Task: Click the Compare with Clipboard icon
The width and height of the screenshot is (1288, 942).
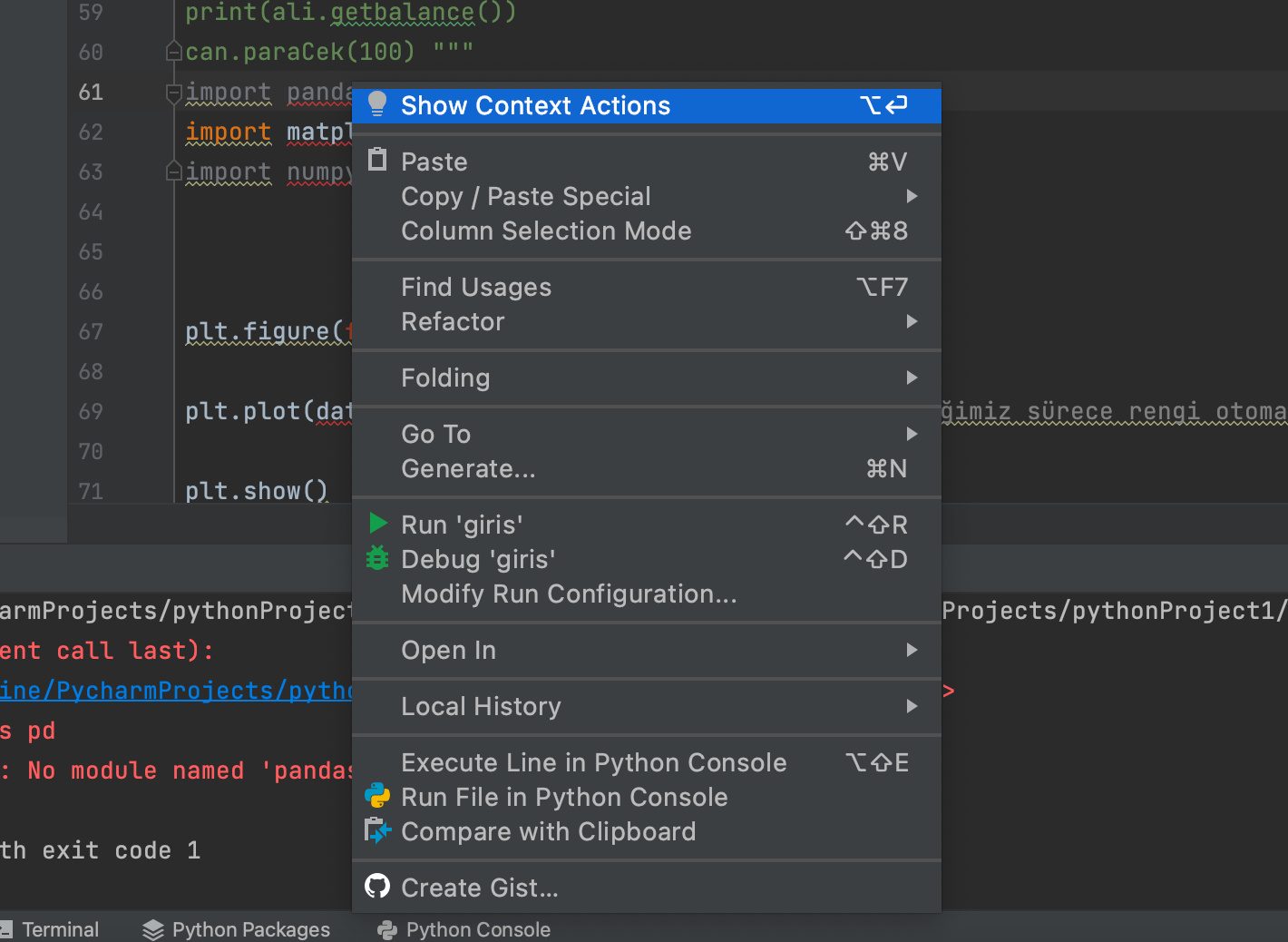Action: click(x=377, y=830)
